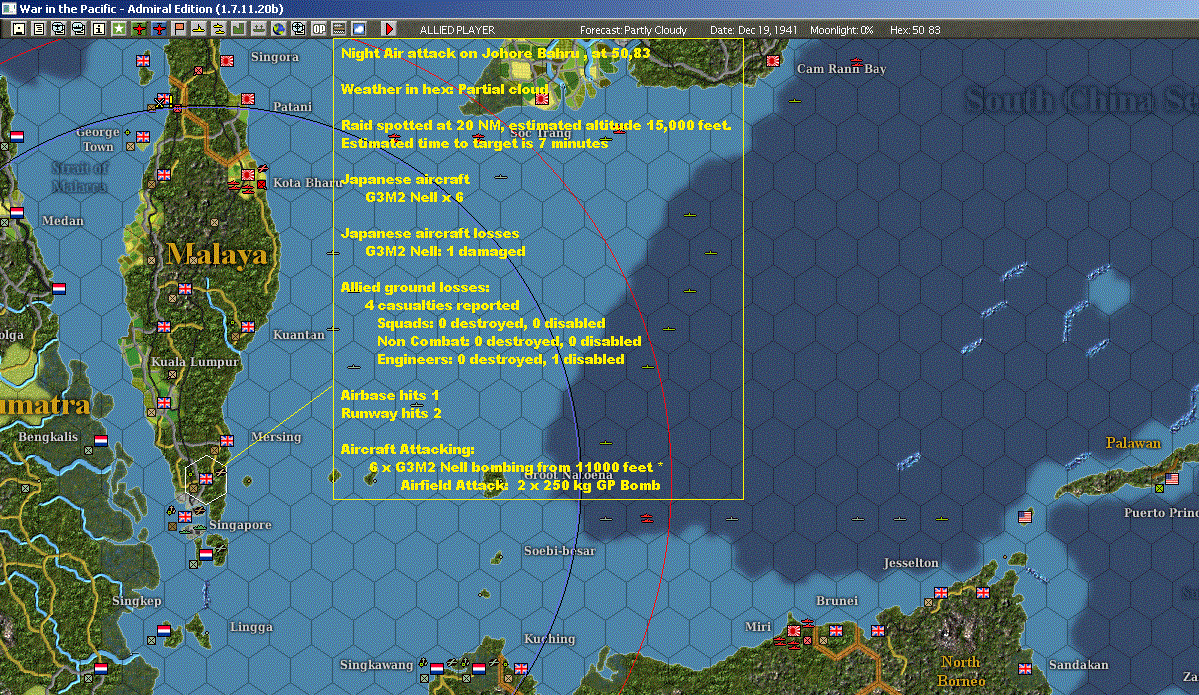Select the Japanese flag base at Patani
Image resolution: width=1199 pixels, height=695 pixels.
pos(248,99)
